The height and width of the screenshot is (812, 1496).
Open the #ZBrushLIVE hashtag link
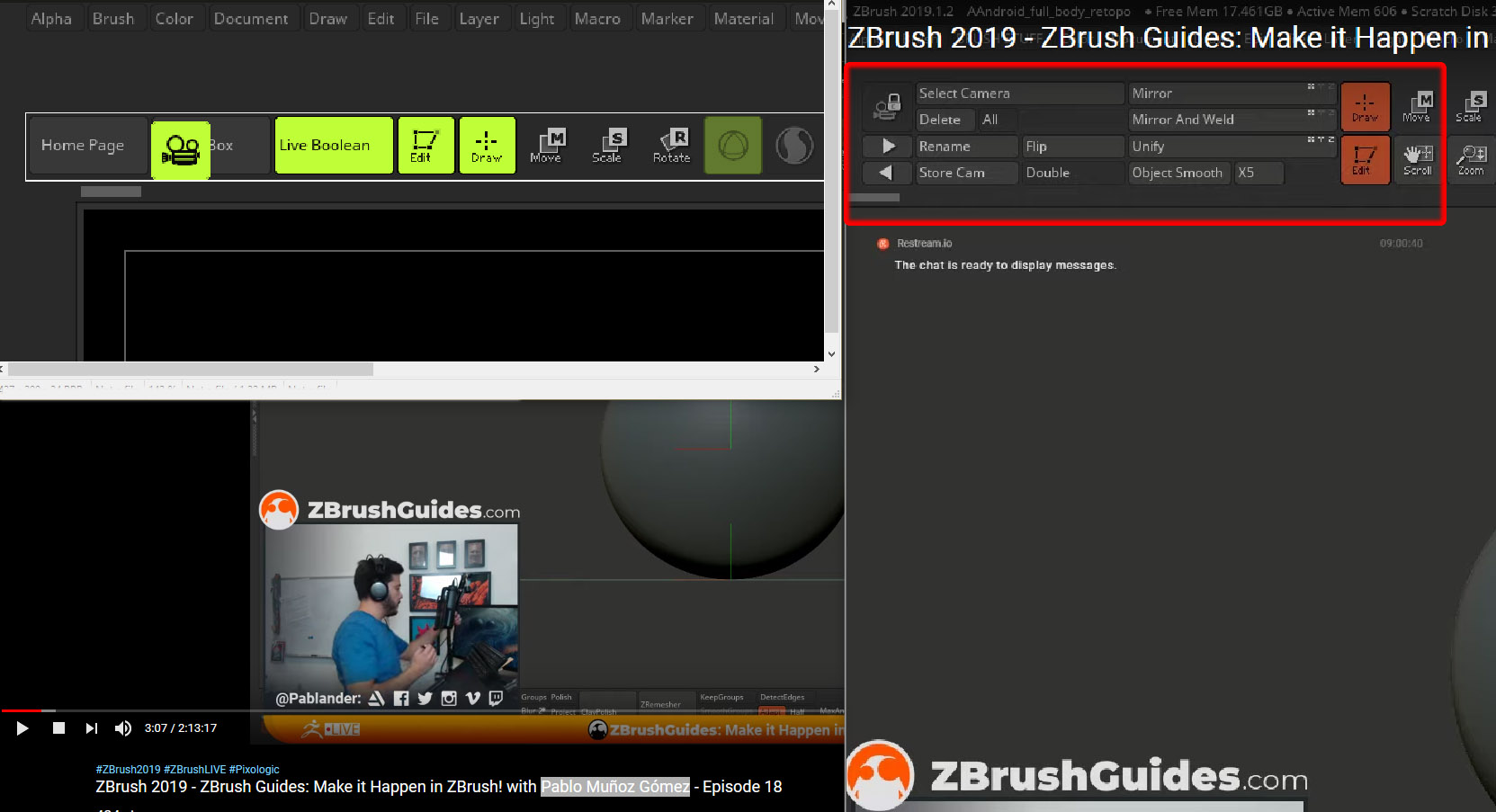click(195, 770)
